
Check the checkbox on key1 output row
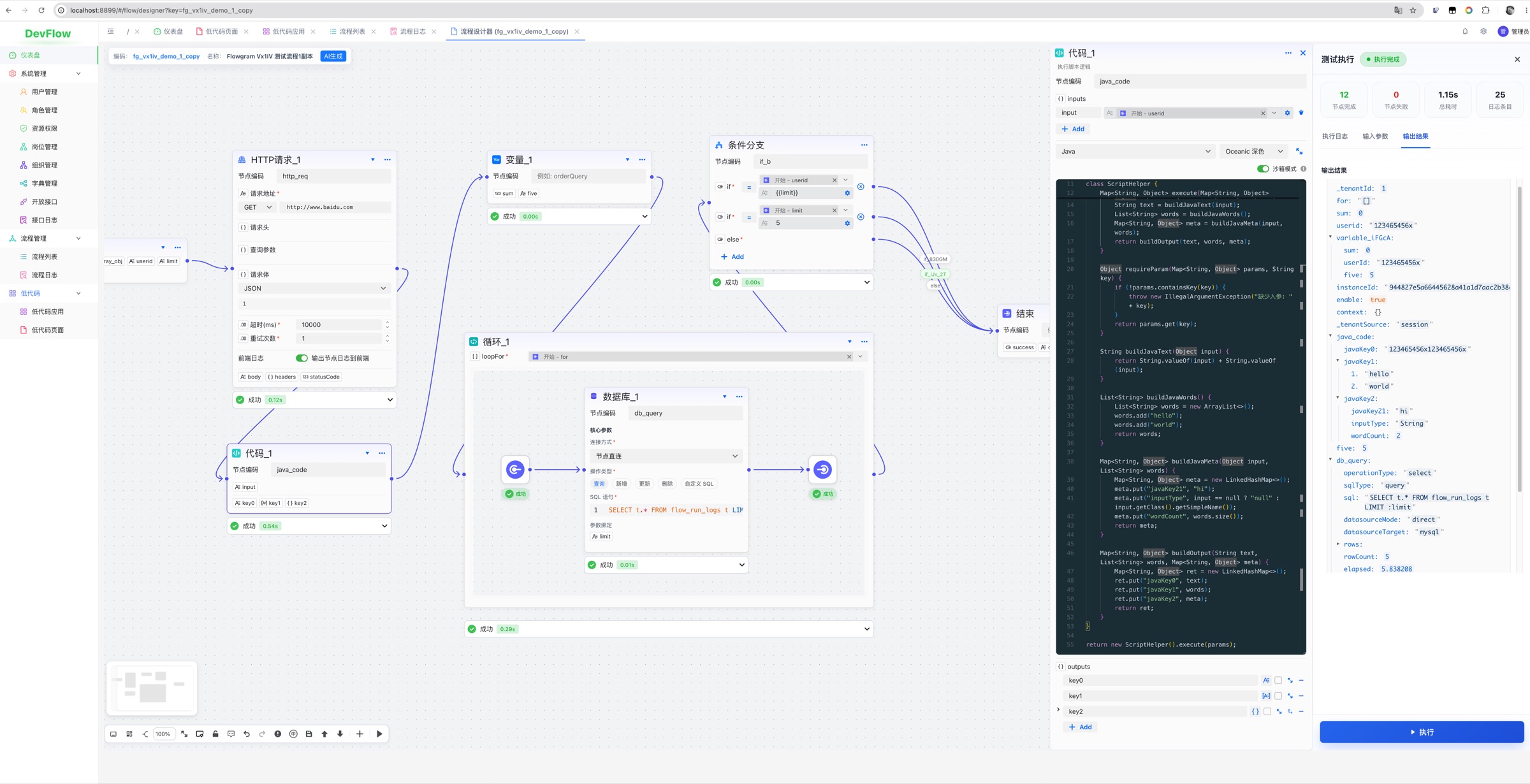[x=1278, y=696]
